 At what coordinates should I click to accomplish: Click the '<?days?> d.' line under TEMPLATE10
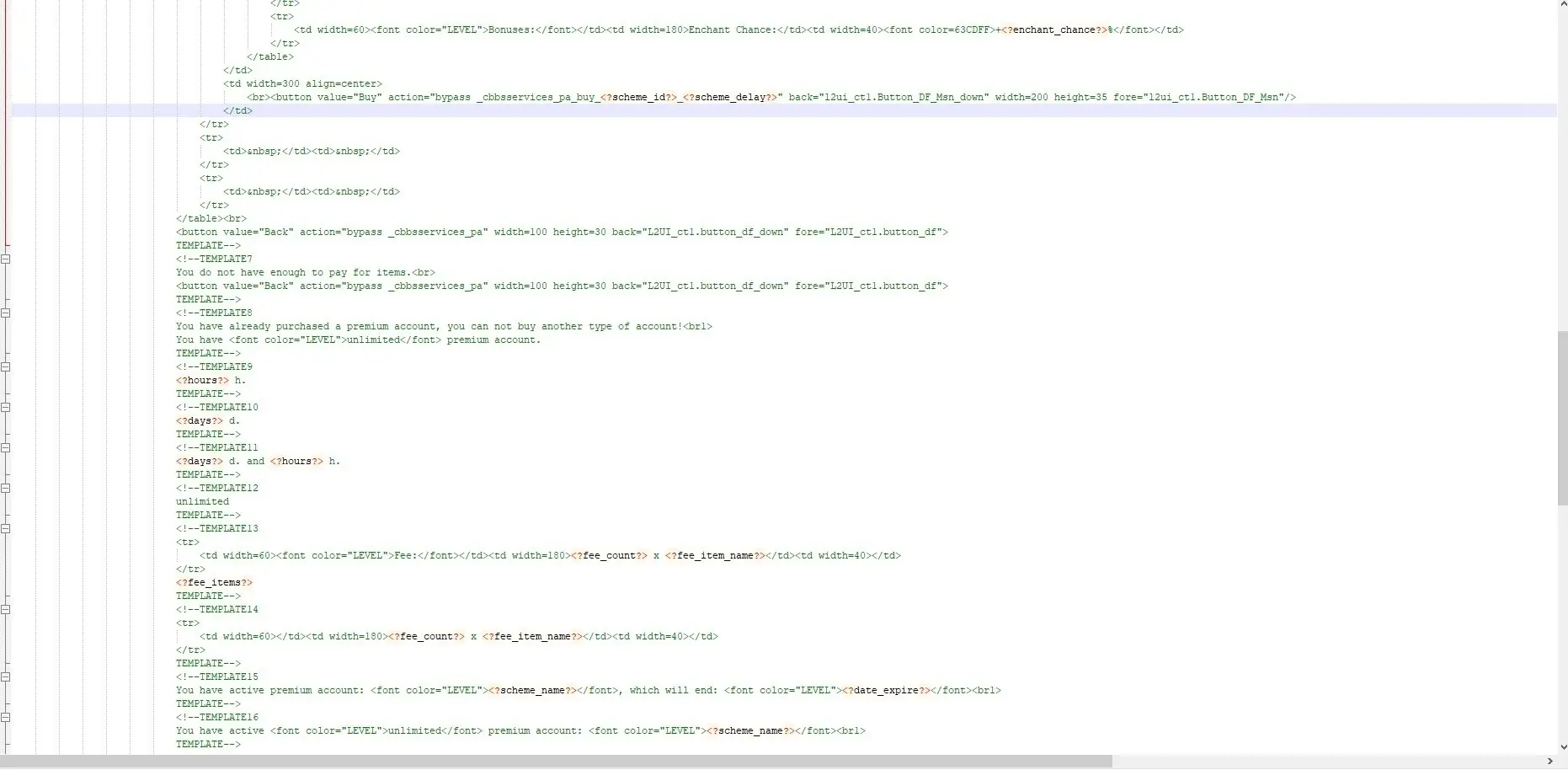pyautogui.click(x=208, y=421)
